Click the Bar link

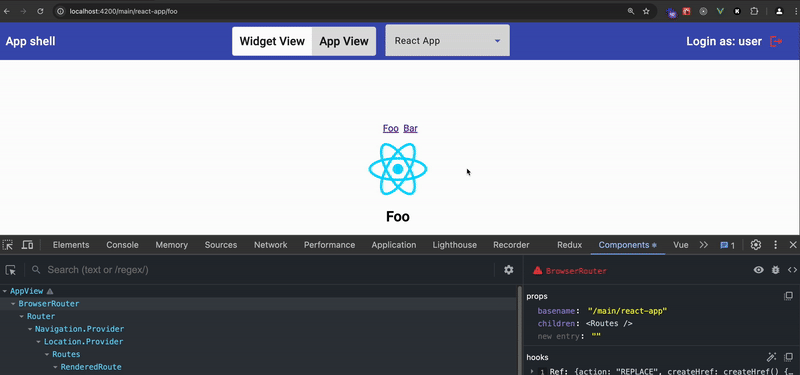pyautogui.click(x=411, y=128)
